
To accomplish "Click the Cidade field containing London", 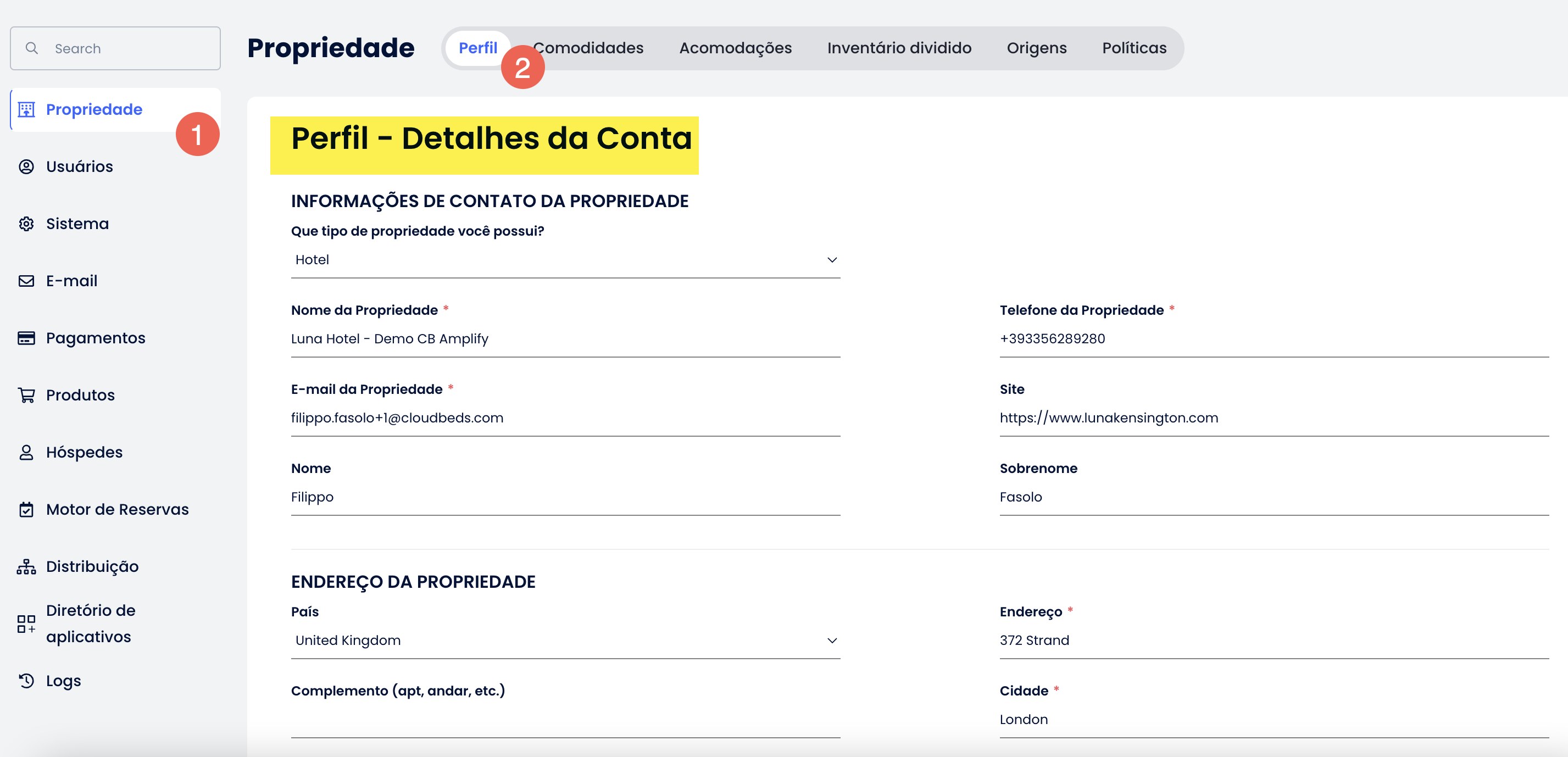I will pos(1274,720).
